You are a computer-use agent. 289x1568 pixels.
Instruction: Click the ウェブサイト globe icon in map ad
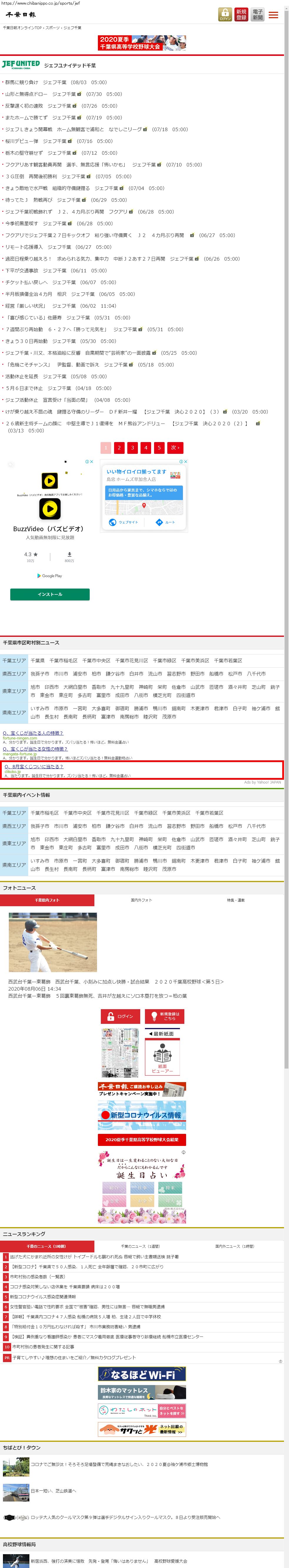tap(123, 522)
